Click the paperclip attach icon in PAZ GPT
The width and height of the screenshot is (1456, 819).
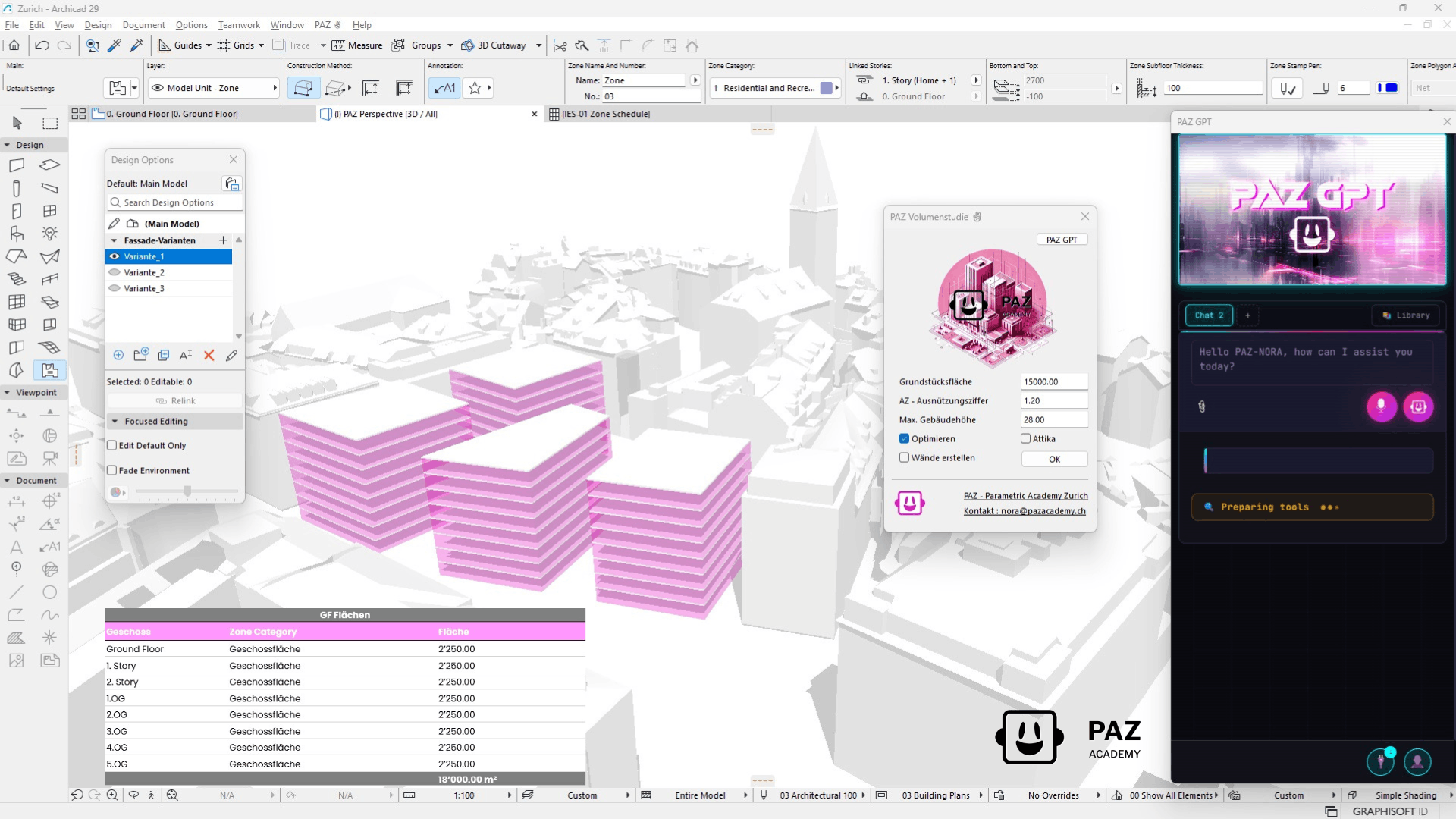click(x=1202, y=406)
